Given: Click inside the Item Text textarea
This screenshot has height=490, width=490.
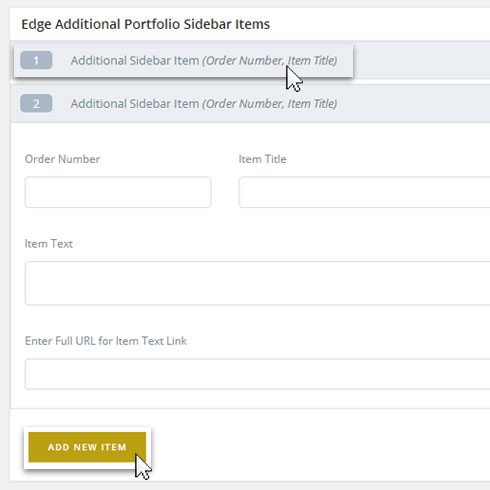Looking at the screenshot, I should 257,283.
